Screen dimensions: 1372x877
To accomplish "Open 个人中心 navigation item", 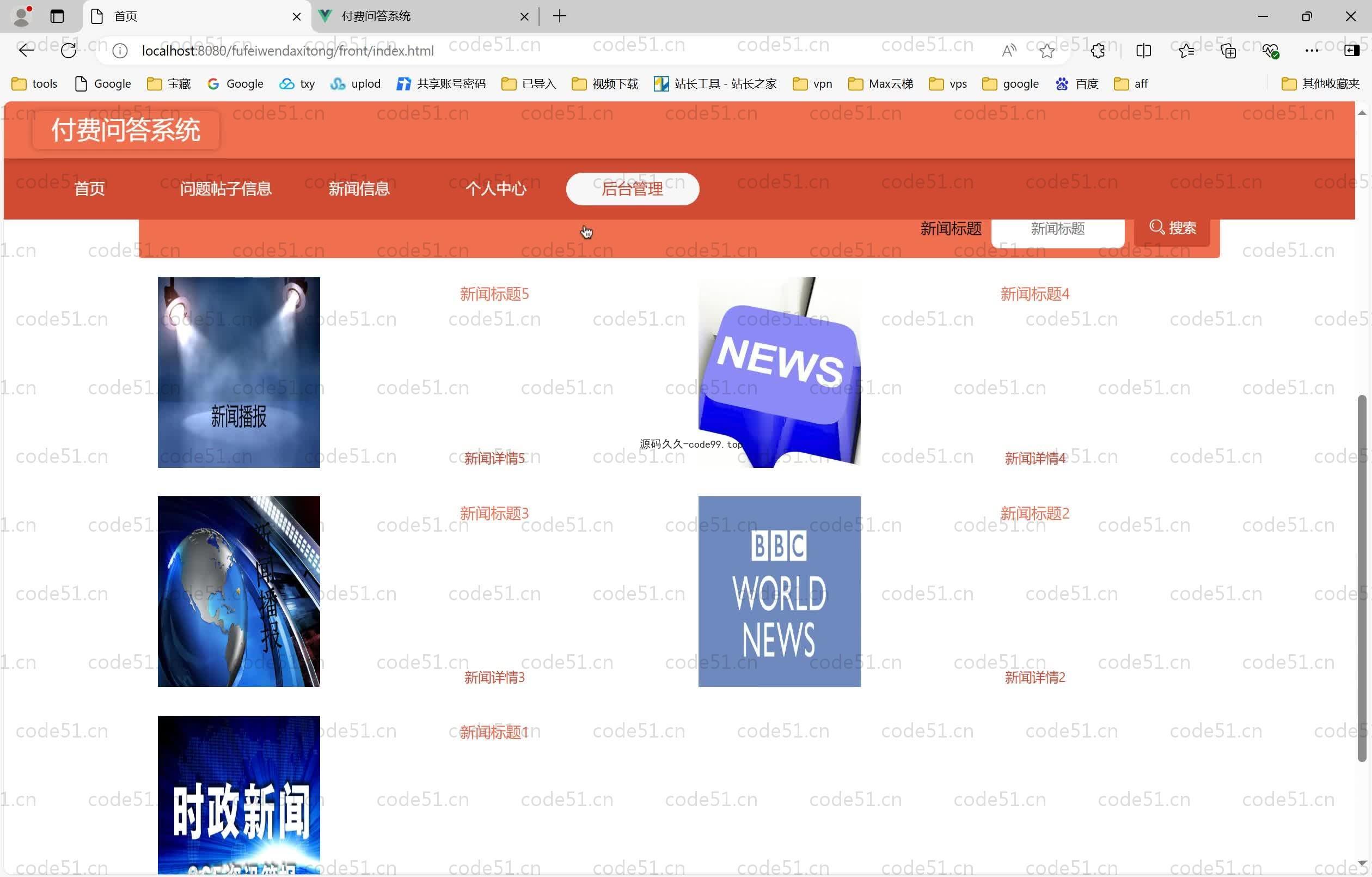I will (x=495, y=188).
